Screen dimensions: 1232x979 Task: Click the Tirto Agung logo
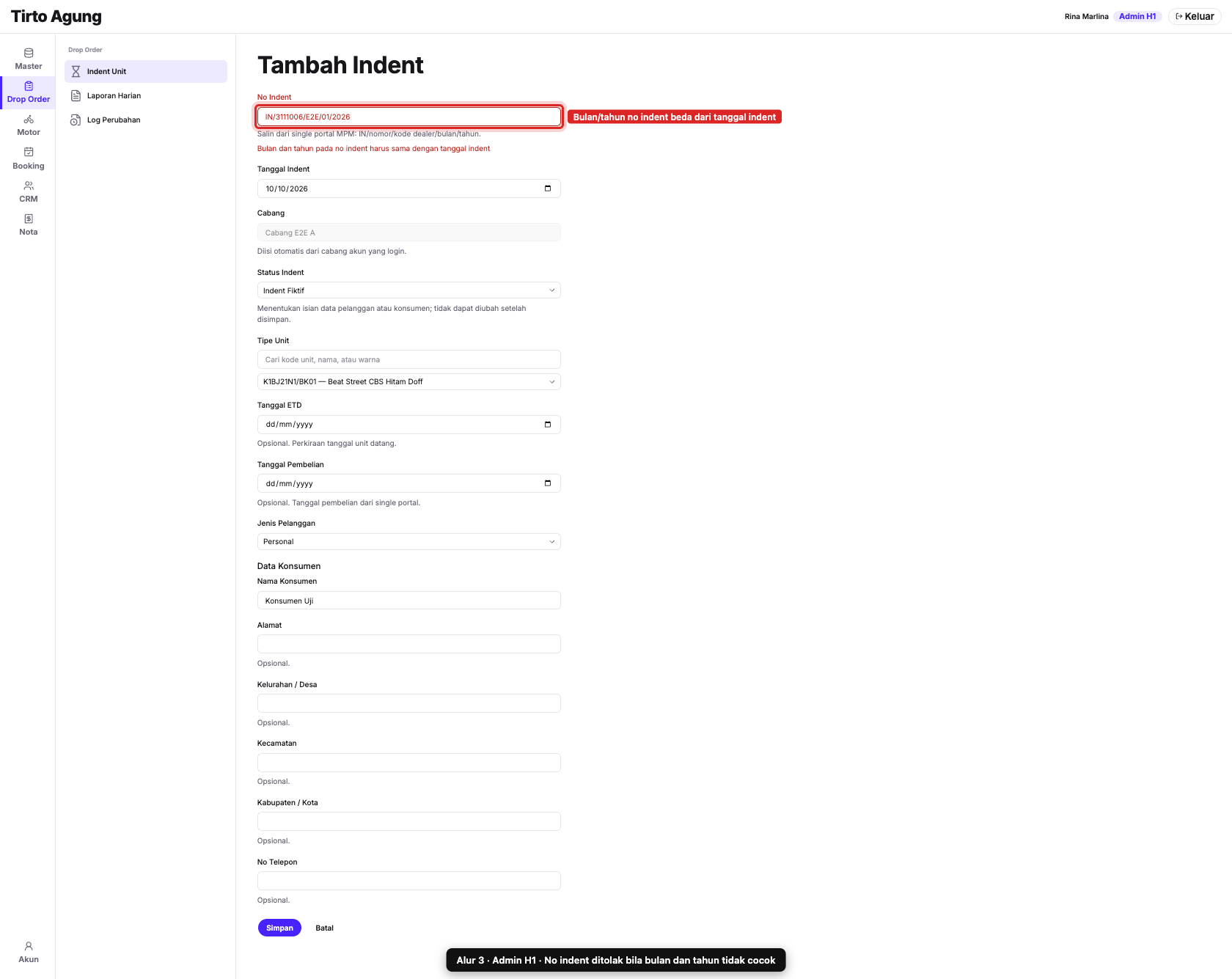[x=56, y=16]
